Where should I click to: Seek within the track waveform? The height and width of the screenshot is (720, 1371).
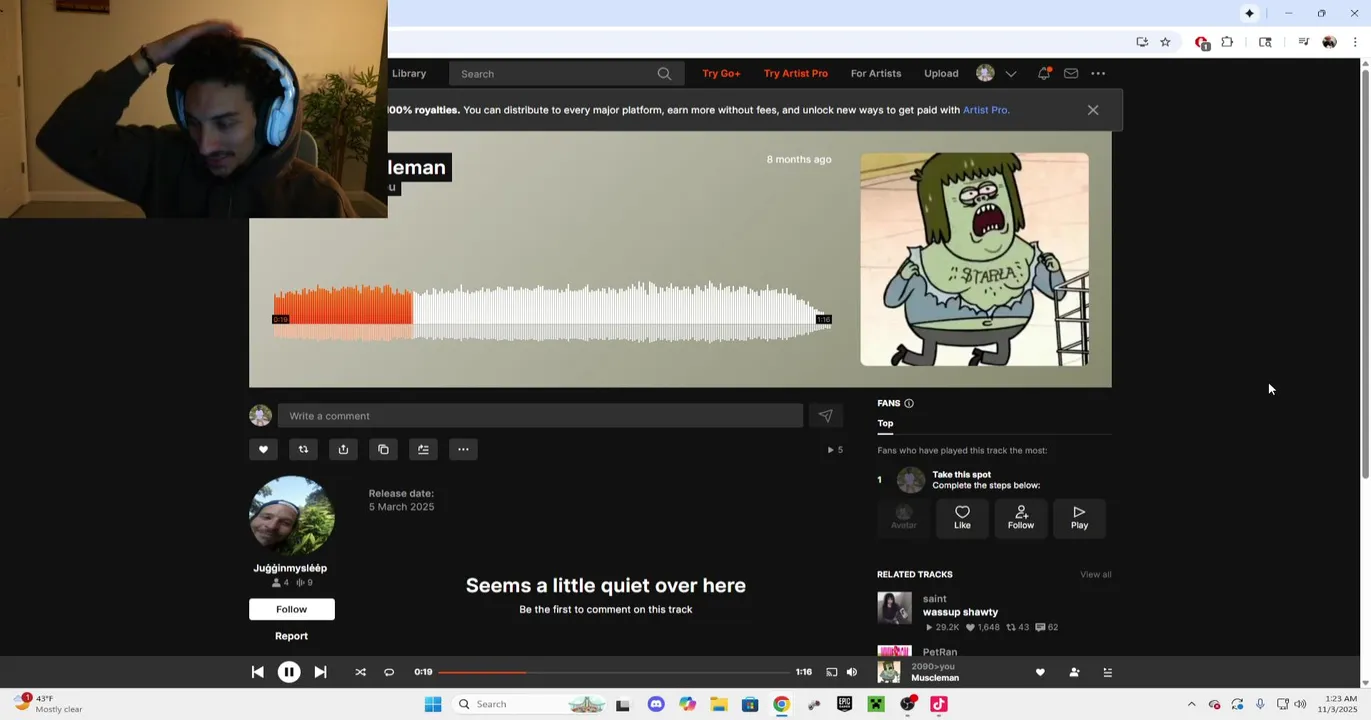coord(552,312)
